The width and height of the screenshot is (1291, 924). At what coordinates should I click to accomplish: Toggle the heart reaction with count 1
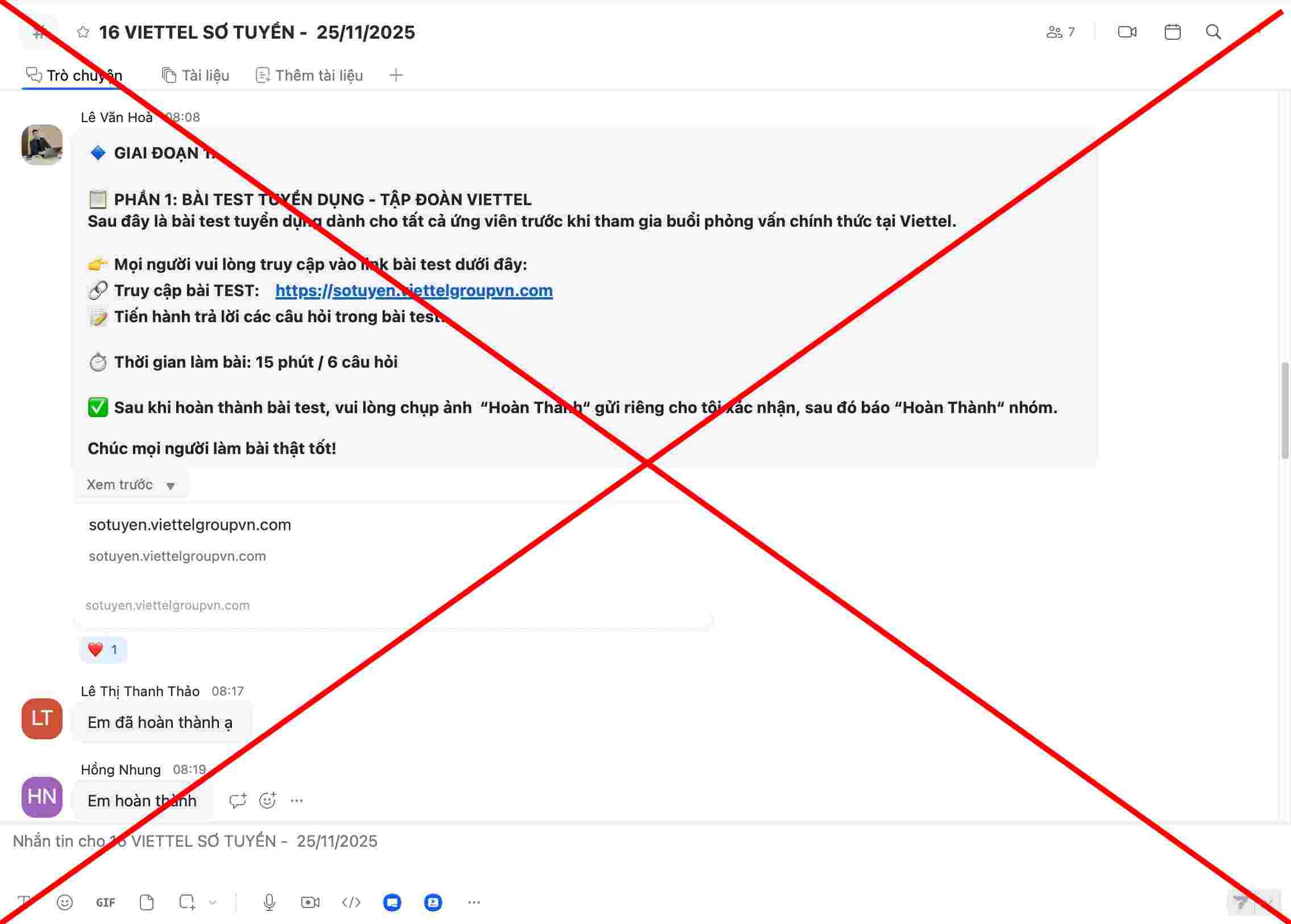[103, 650]
